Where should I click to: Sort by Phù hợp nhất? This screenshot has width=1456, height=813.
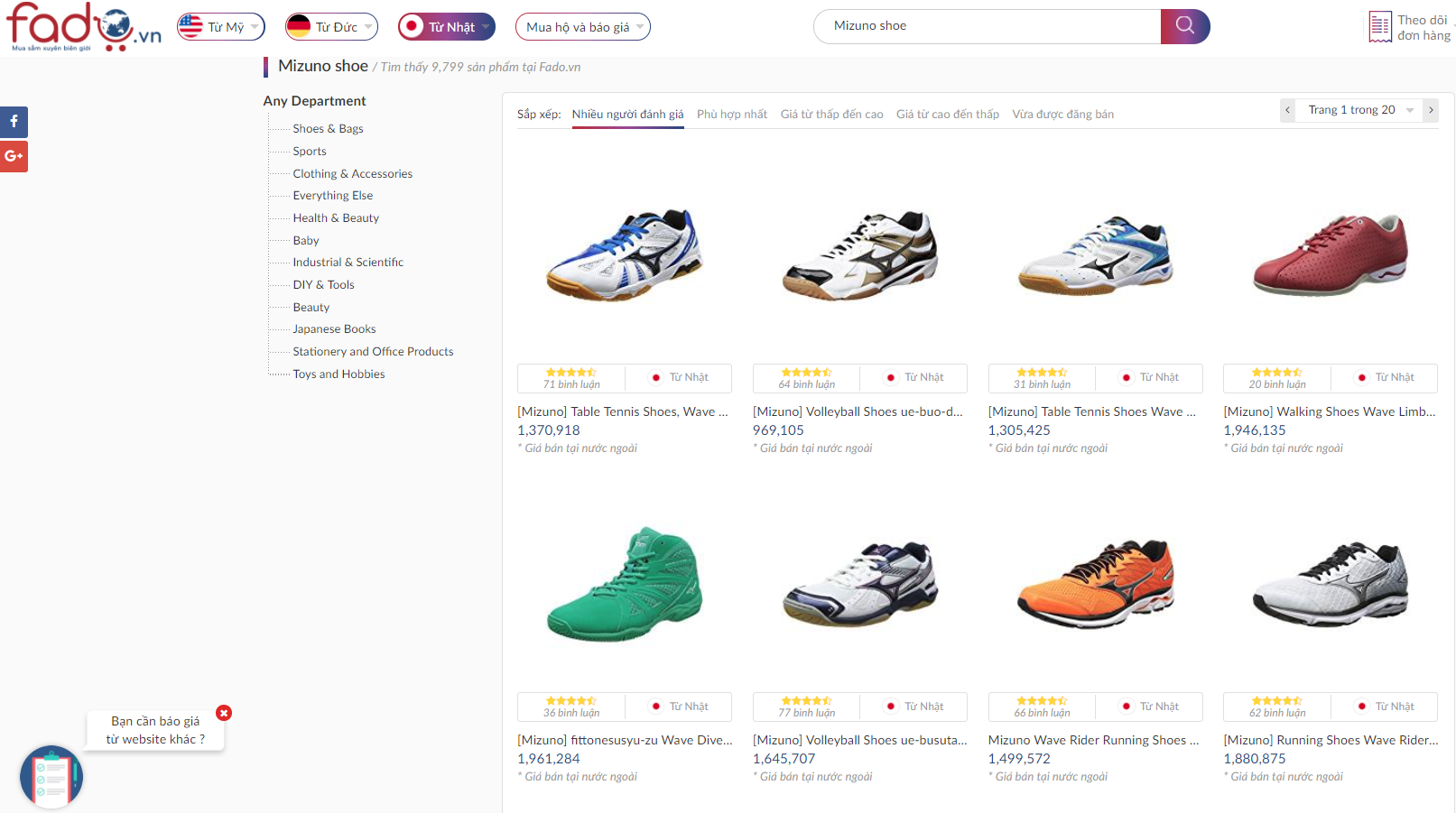click(x=732, y=115)
